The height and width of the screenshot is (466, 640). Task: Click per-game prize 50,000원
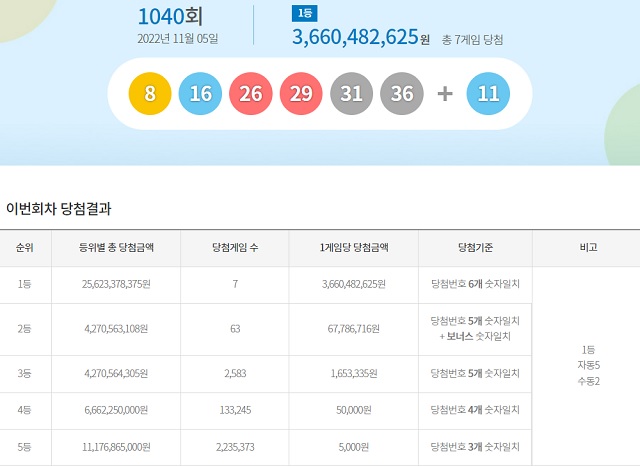[x=354, y=410]
